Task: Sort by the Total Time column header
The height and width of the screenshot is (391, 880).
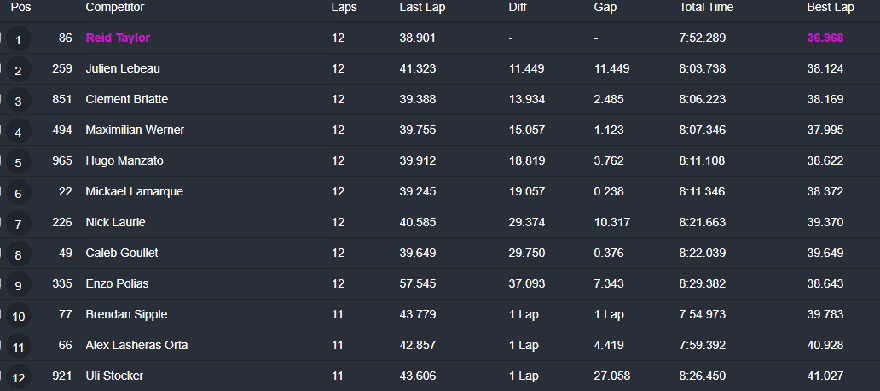Action: [x=706, y=7]
